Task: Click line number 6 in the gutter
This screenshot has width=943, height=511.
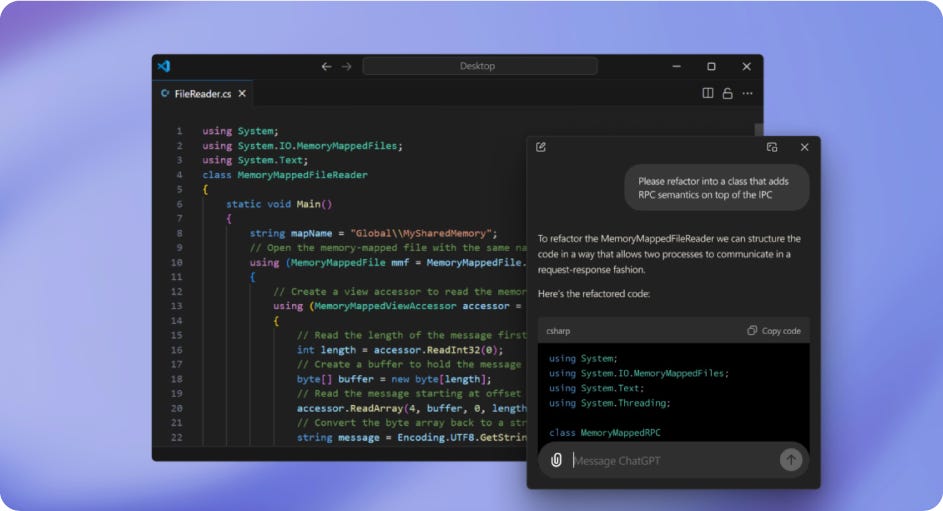Action: point(179,204)
